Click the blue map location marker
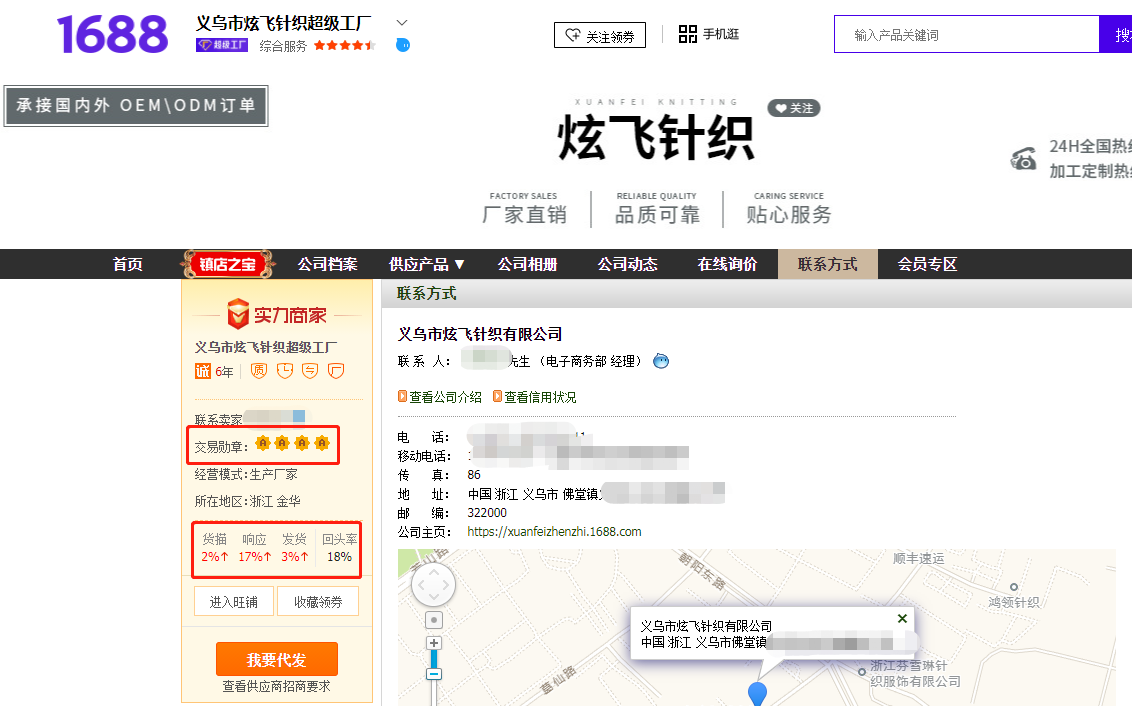This screenshot has width=1132, height=706. (757, 694)
